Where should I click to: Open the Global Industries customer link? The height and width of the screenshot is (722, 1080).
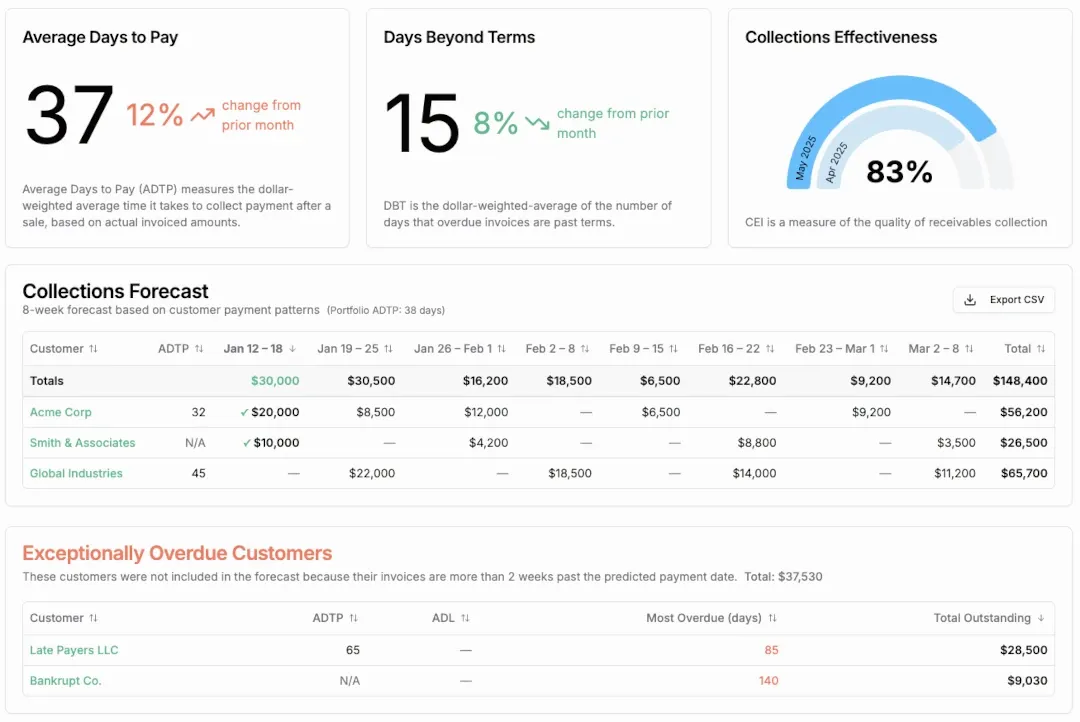coord(76,473)
